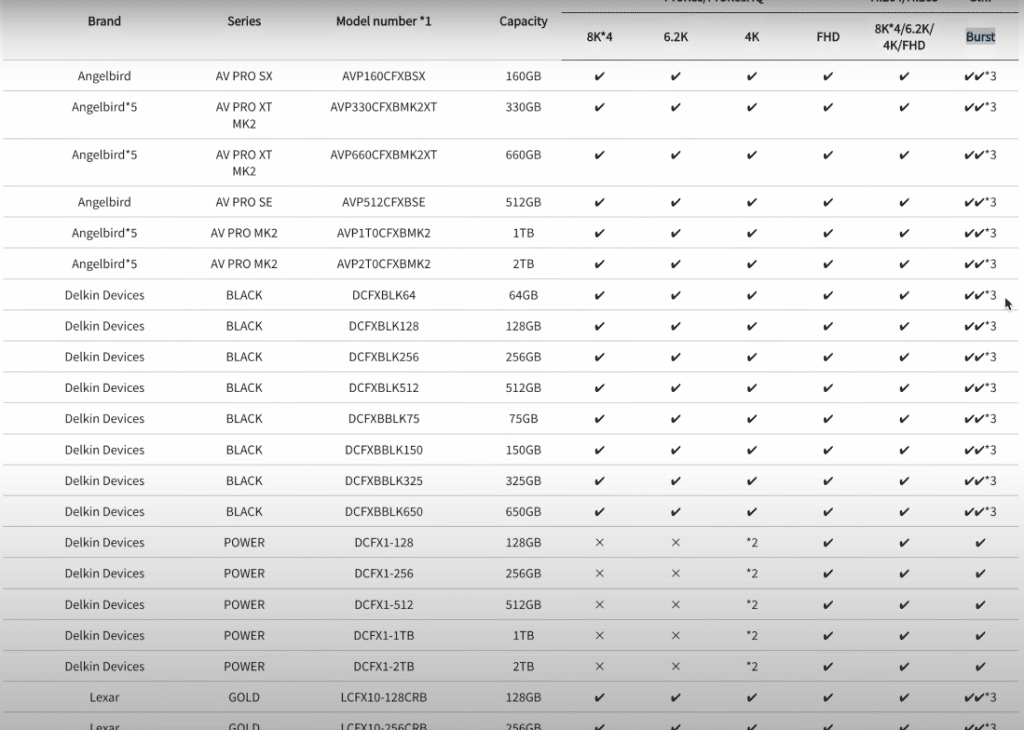The height and width of the screenshot is (730, 1024).
Task: Click the 64GB capacity cell
Action: (x=523, y=295)
